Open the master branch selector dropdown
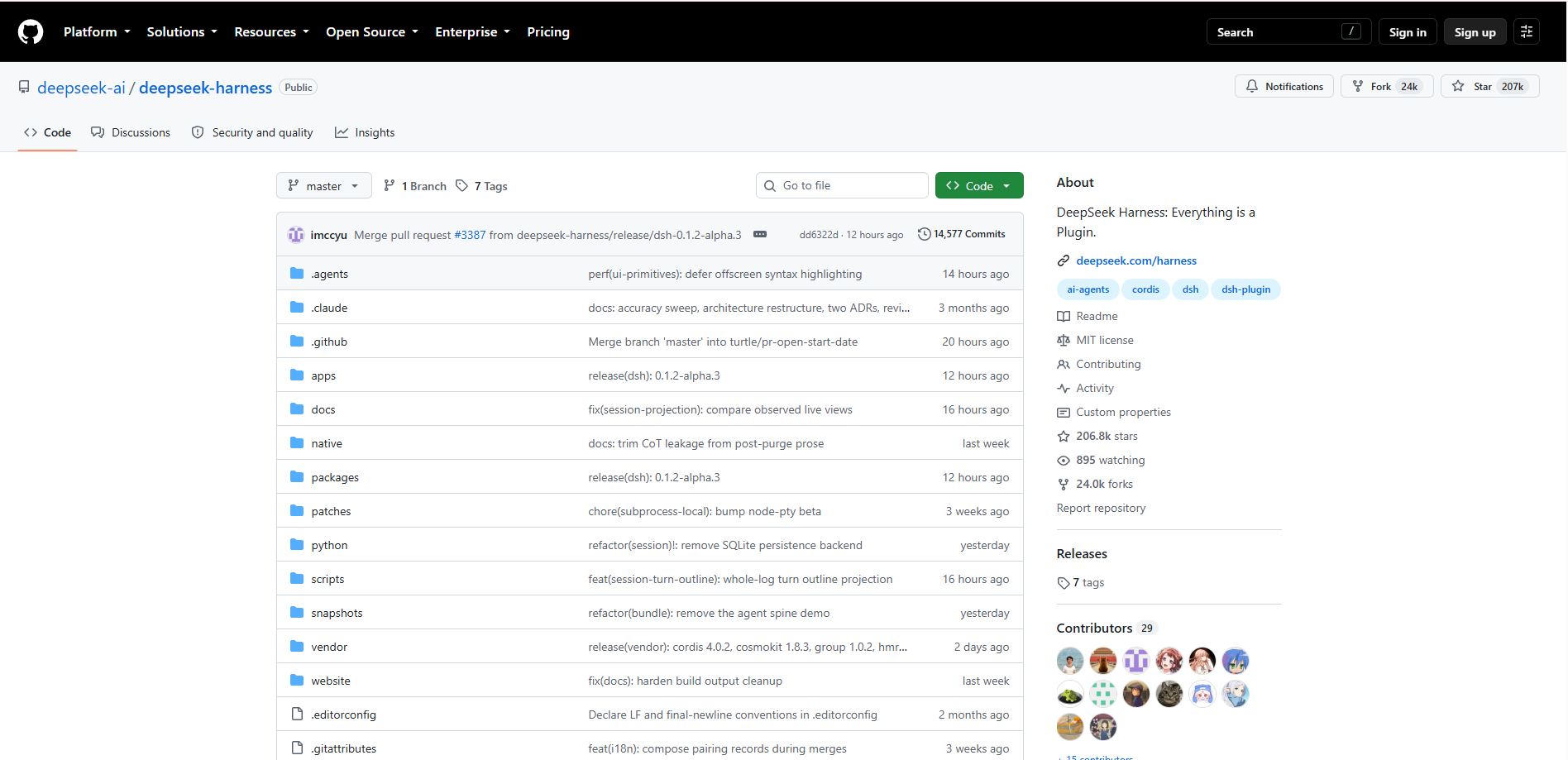The height and width of the screenshot is (760, 1568). click(x=323, y=186)
